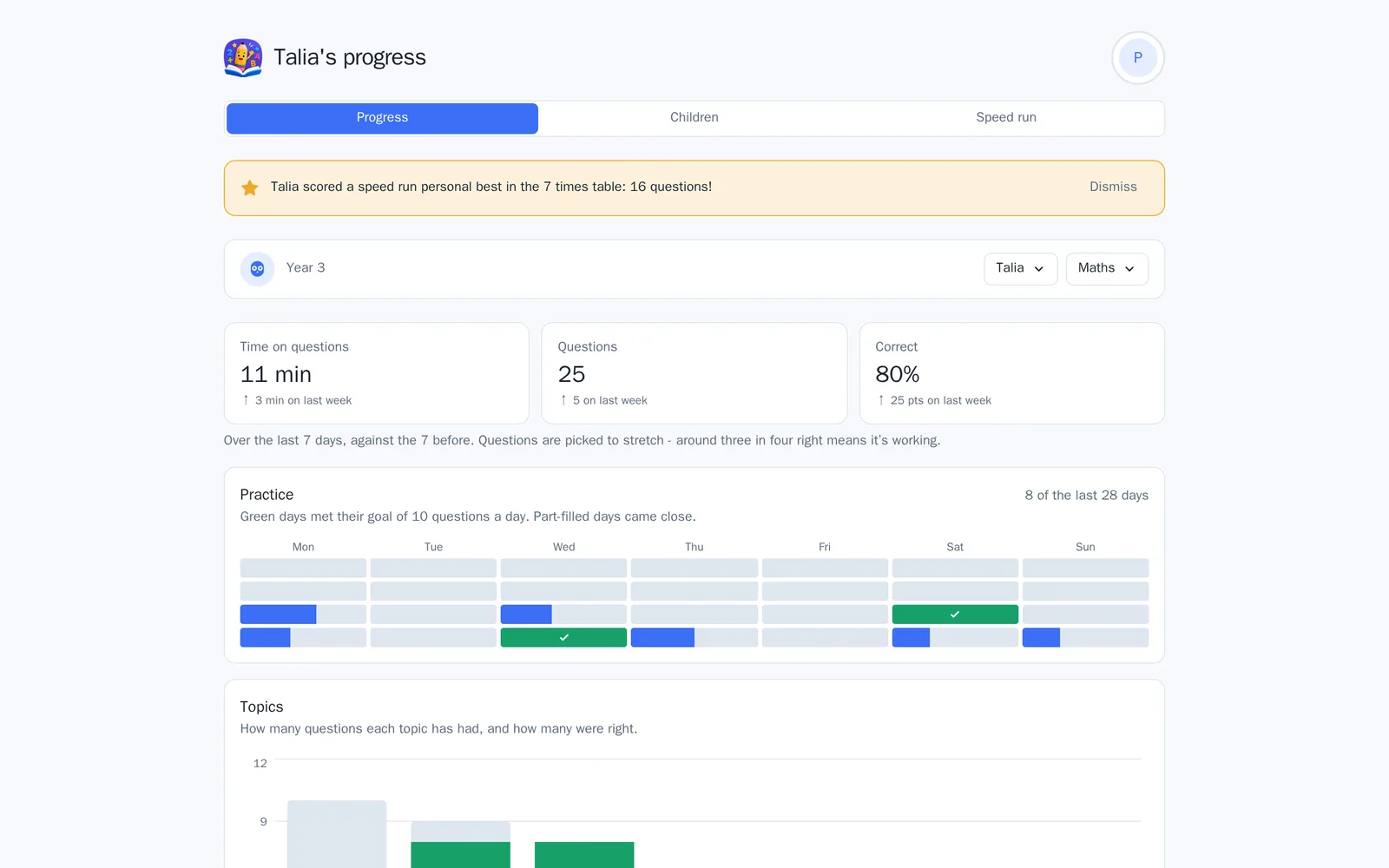This screenshot has width=1389, height=868.
Task: Click the Time on questions card
Action: point(377,373)
